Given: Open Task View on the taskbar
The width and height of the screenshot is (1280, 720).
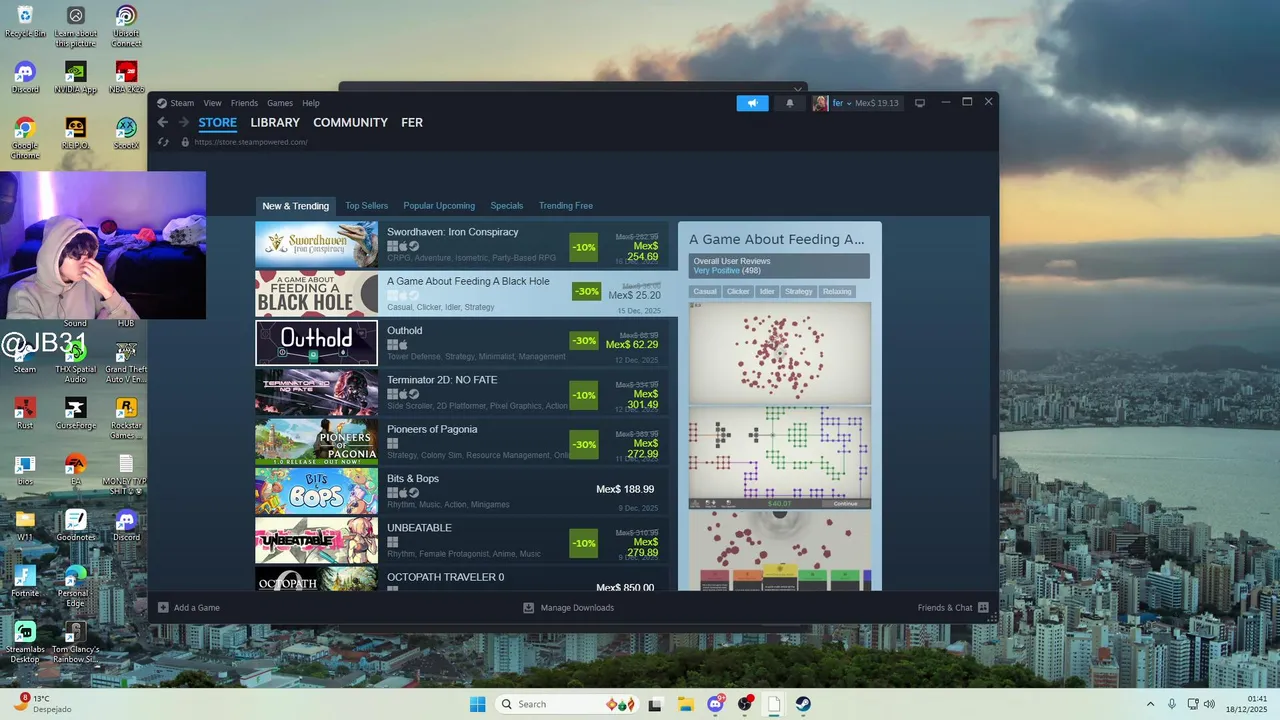Looking at the screenshot, I should (x=655, y=704).
